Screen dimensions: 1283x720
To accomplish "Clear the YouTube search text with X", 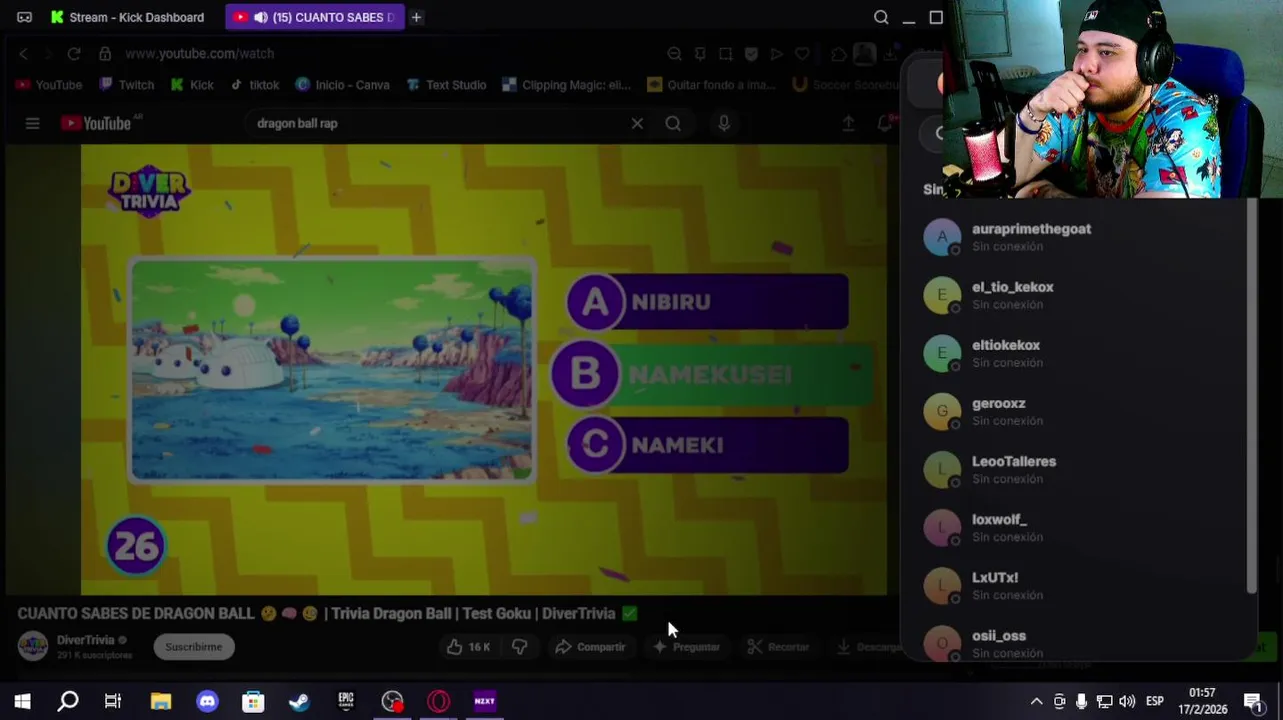I will tap(637, 123).
